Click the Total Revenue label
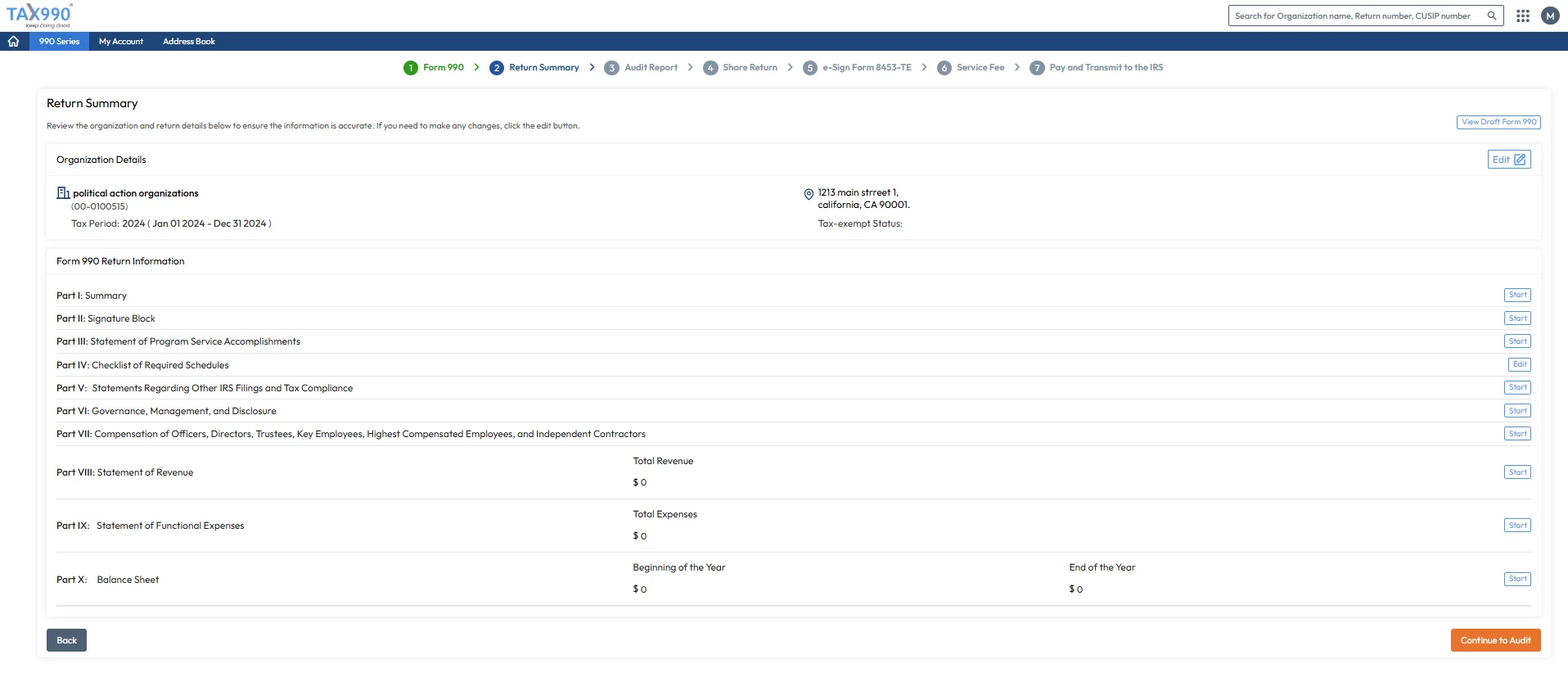The width and height of the screenshot is (1568, 686). [663, 461]
